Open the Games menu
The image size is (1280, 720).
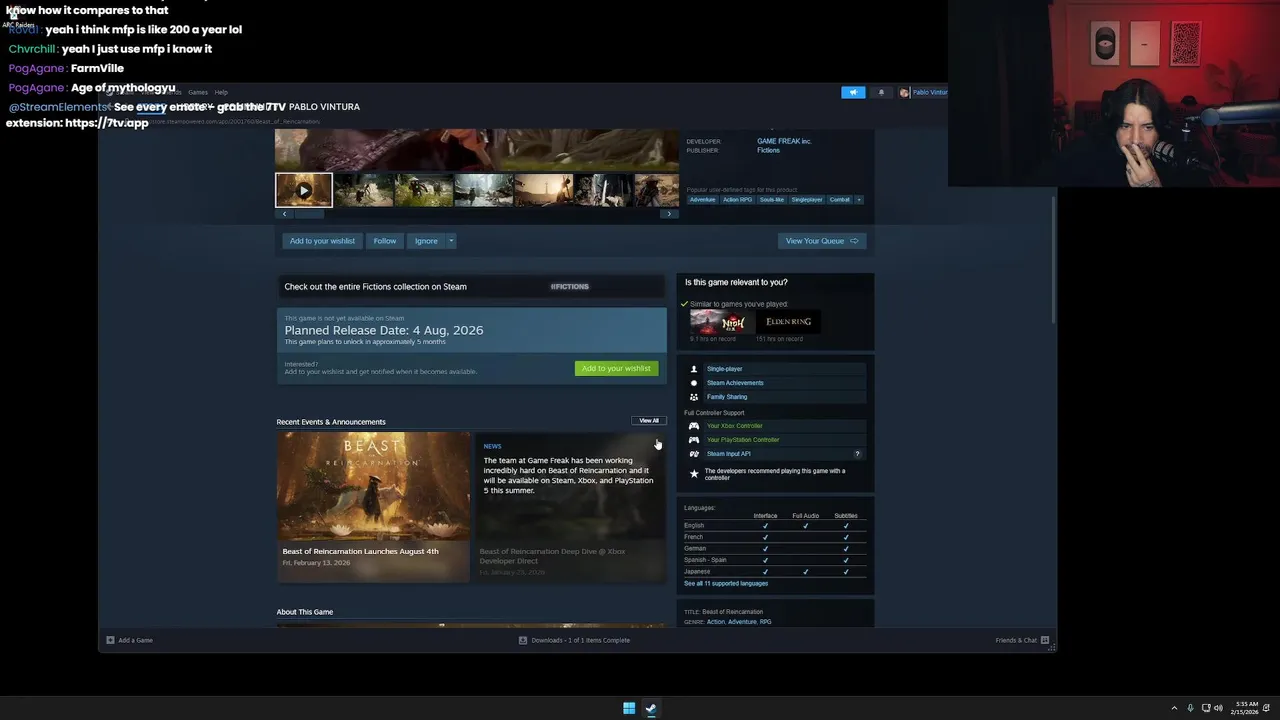click(198, 92)
